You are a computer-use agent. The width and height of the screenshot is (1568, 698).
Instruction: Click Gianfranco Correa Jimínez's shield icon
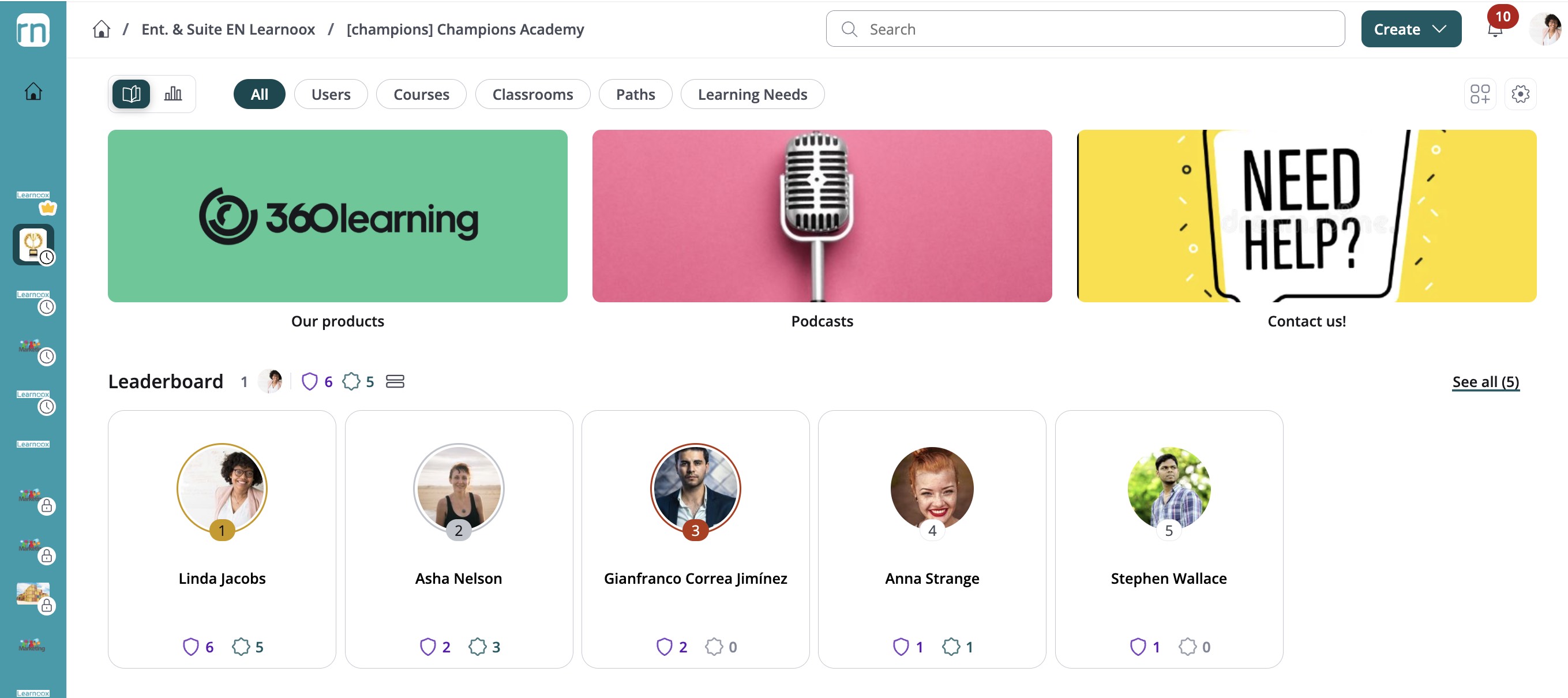coord(664,646)
